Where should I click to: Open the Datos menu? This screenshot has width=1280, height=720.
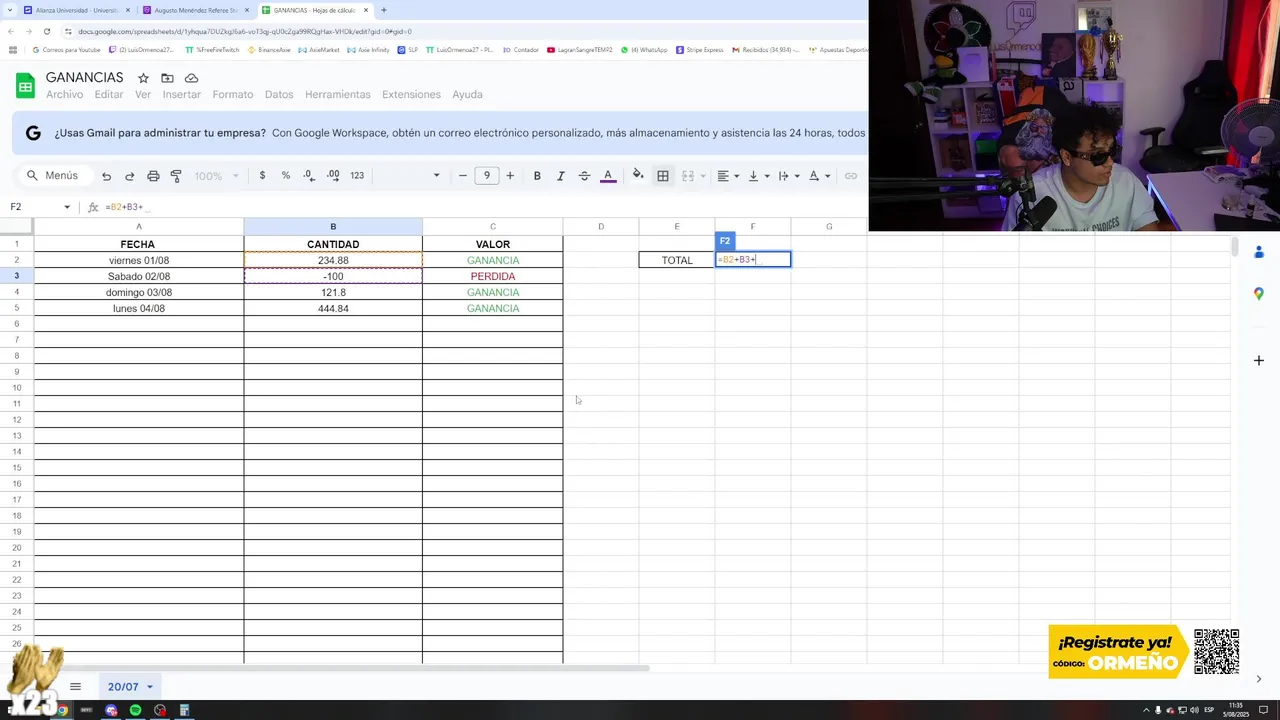pos(279,95)
